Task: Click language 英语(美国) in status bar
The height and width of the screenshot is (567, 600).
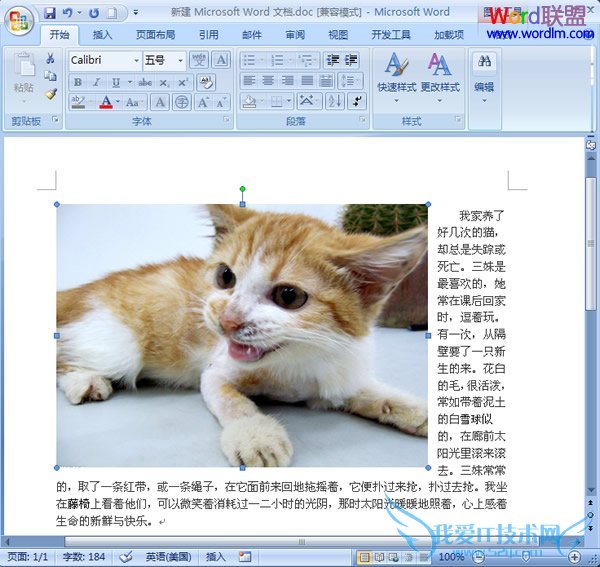Action: [x=168, y=557]
